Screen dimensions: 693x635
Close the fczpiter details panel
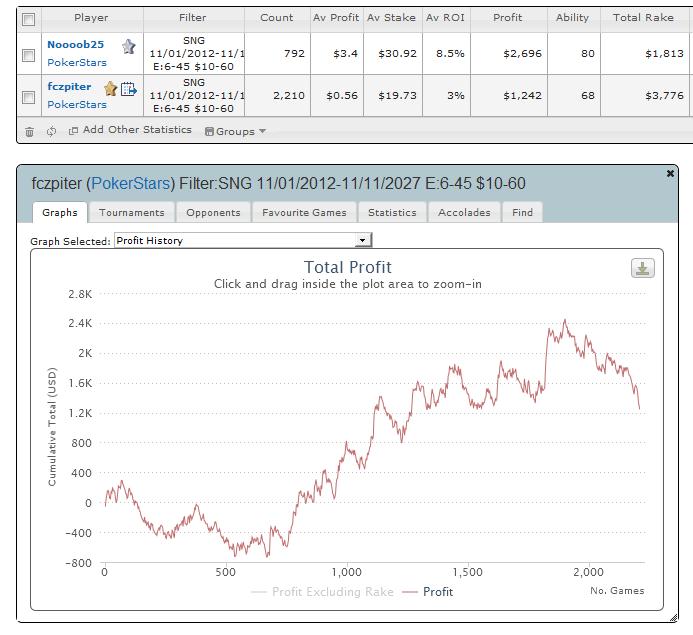(670, 174)
